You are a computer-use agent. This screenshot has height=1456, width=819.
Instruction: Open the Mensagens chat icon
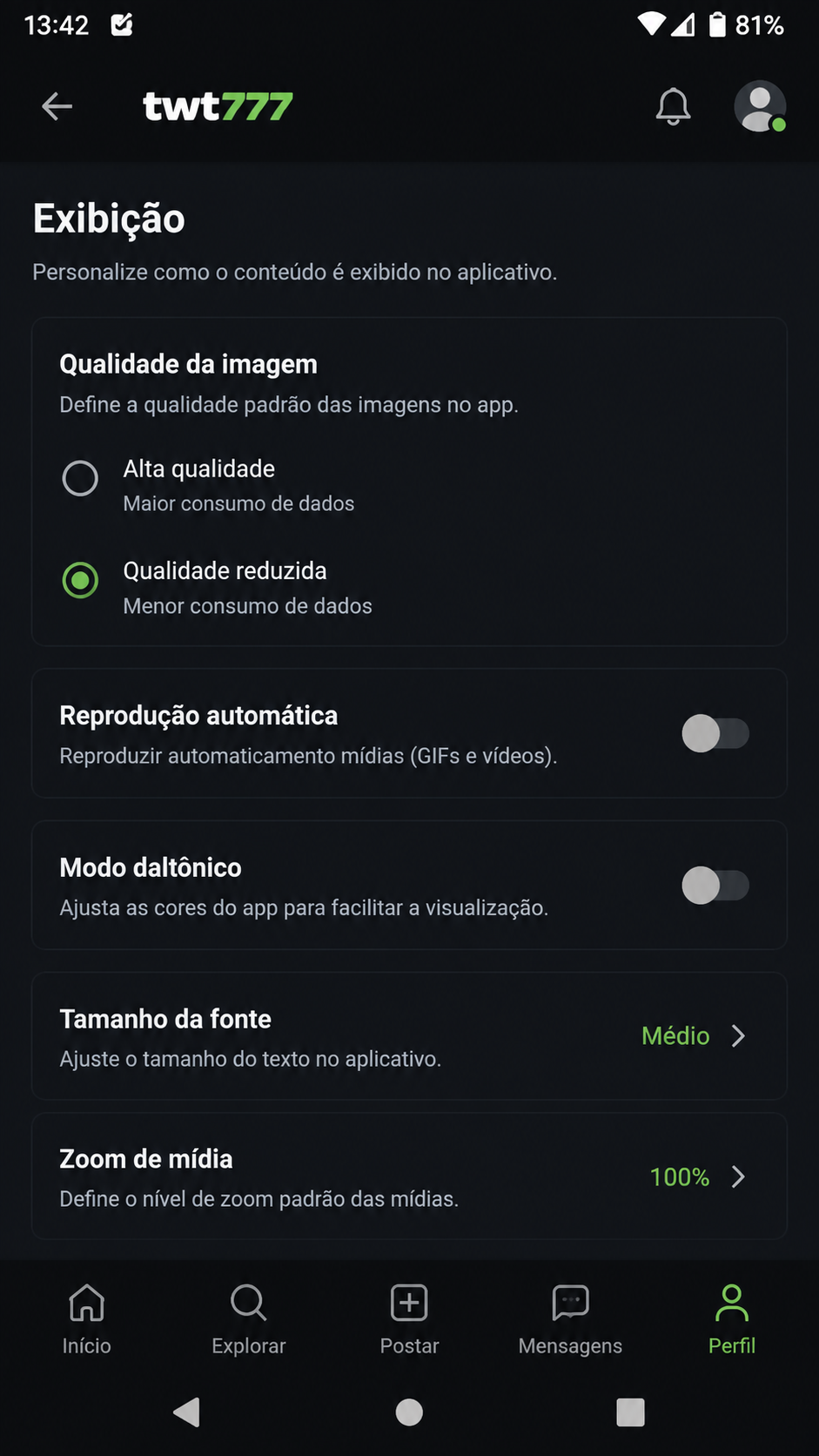click(570, 1303)
